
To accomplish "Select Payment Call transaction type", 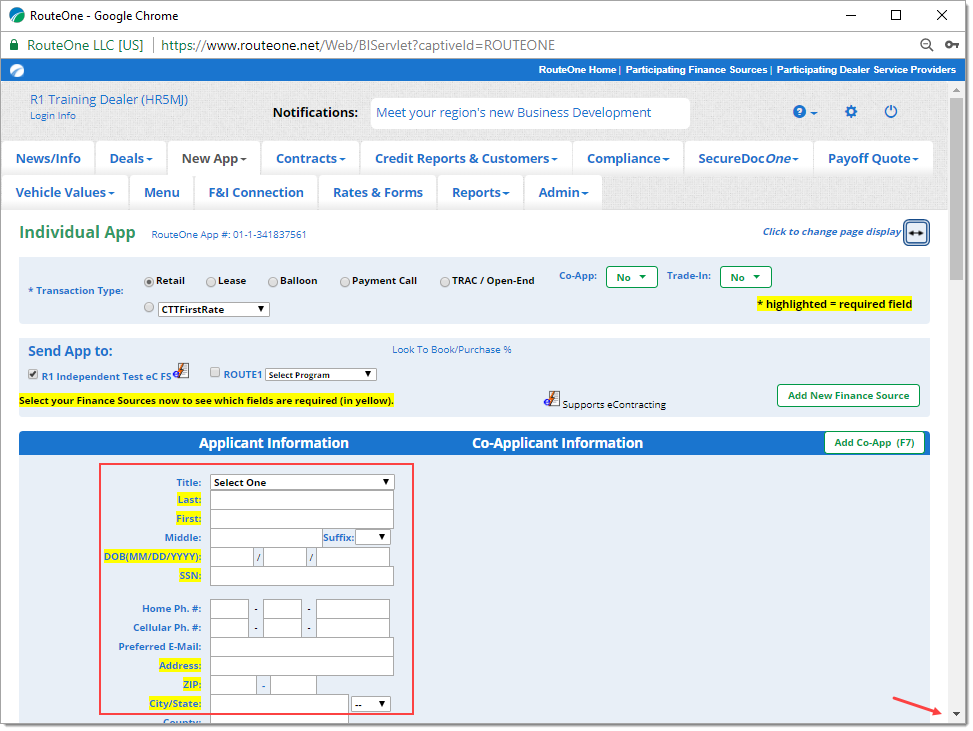I will pyautogui.click(x=345, y=282).
